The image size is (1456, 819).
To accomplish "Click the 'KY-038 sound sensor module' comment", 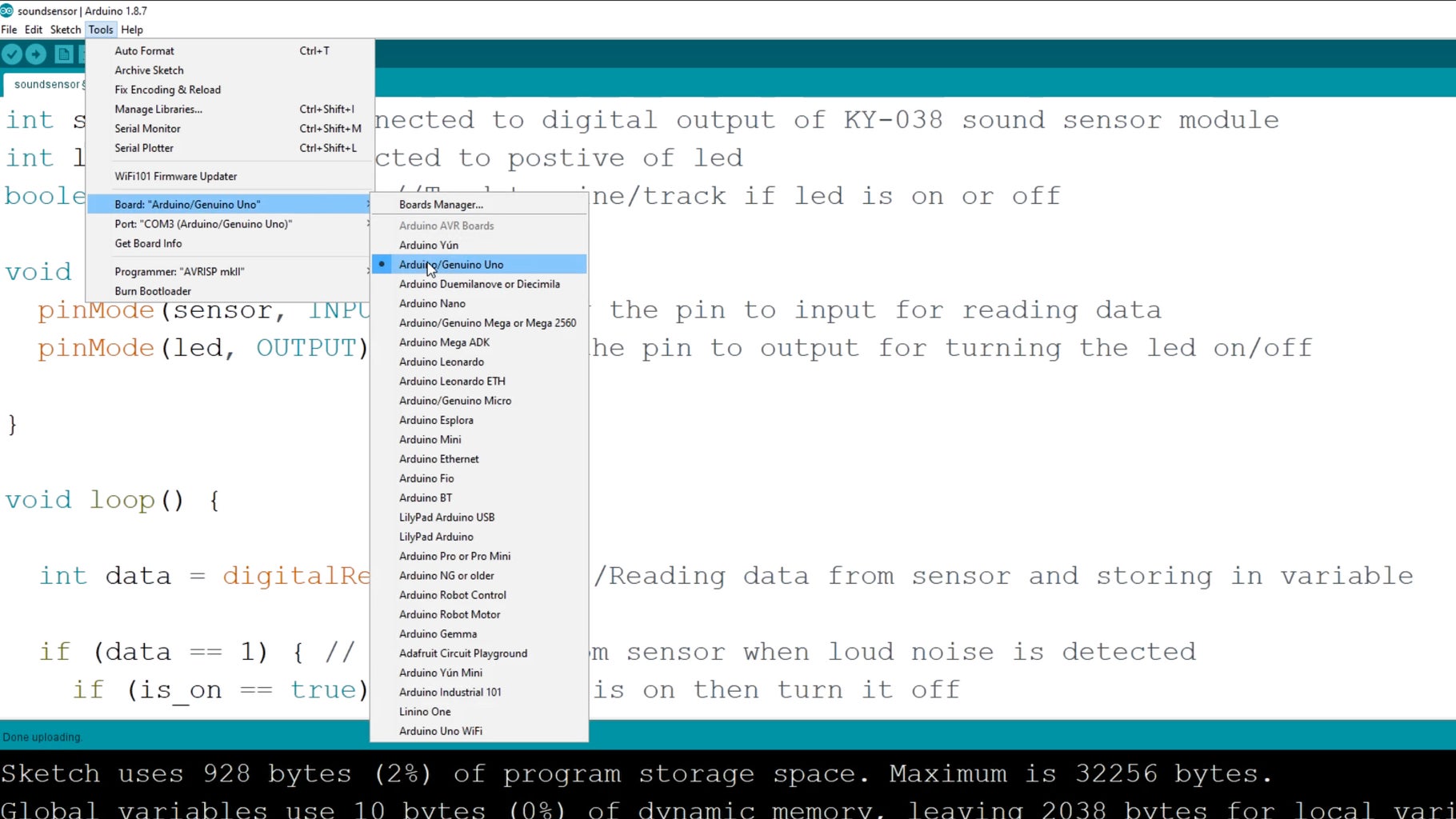I will pyautogui.click(x=1062, y=120).
